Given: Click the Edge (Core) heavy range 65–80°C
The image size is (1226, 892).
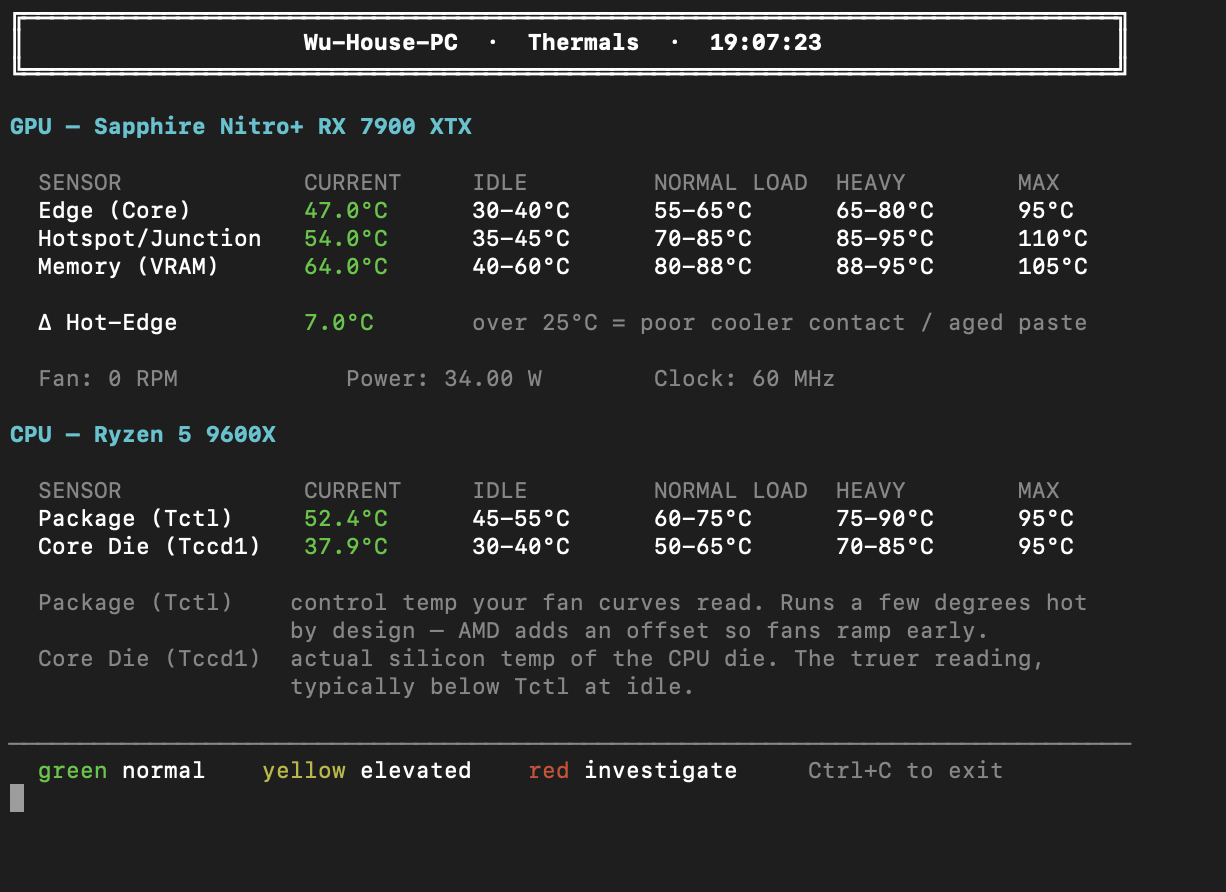Looking at the screenshot, I should (885, 210).
